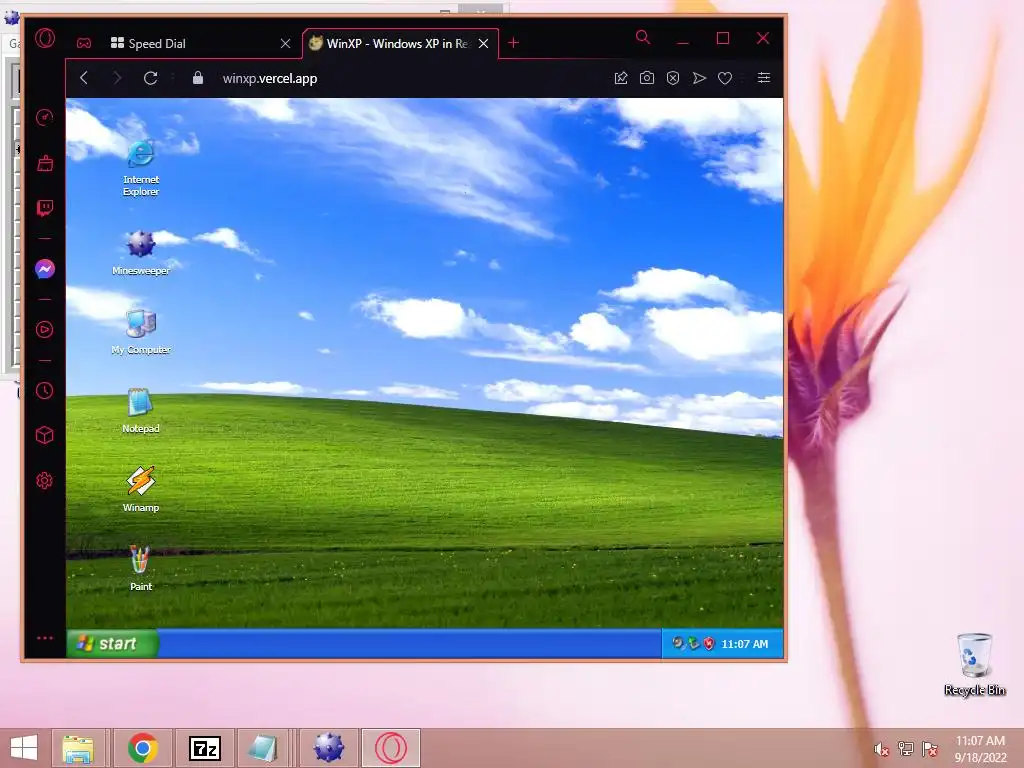
Task: Select My Computer icon on XP desktop
Action: [x=141, y=332]
